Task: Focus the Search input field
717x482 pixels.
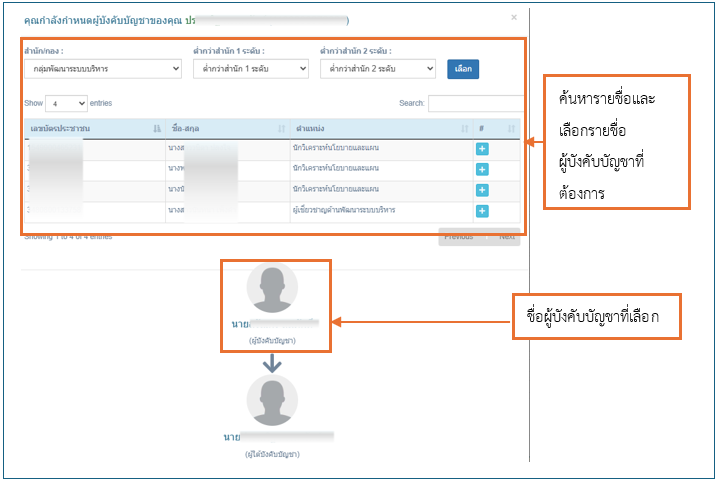Action: pyautogui.click(x=476, y=103)
